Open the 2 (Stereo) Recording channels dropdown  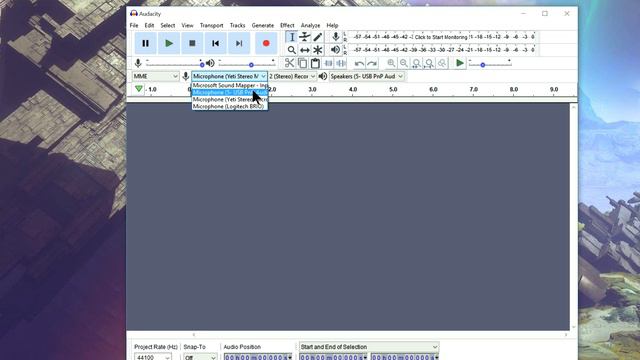[292, 76]
